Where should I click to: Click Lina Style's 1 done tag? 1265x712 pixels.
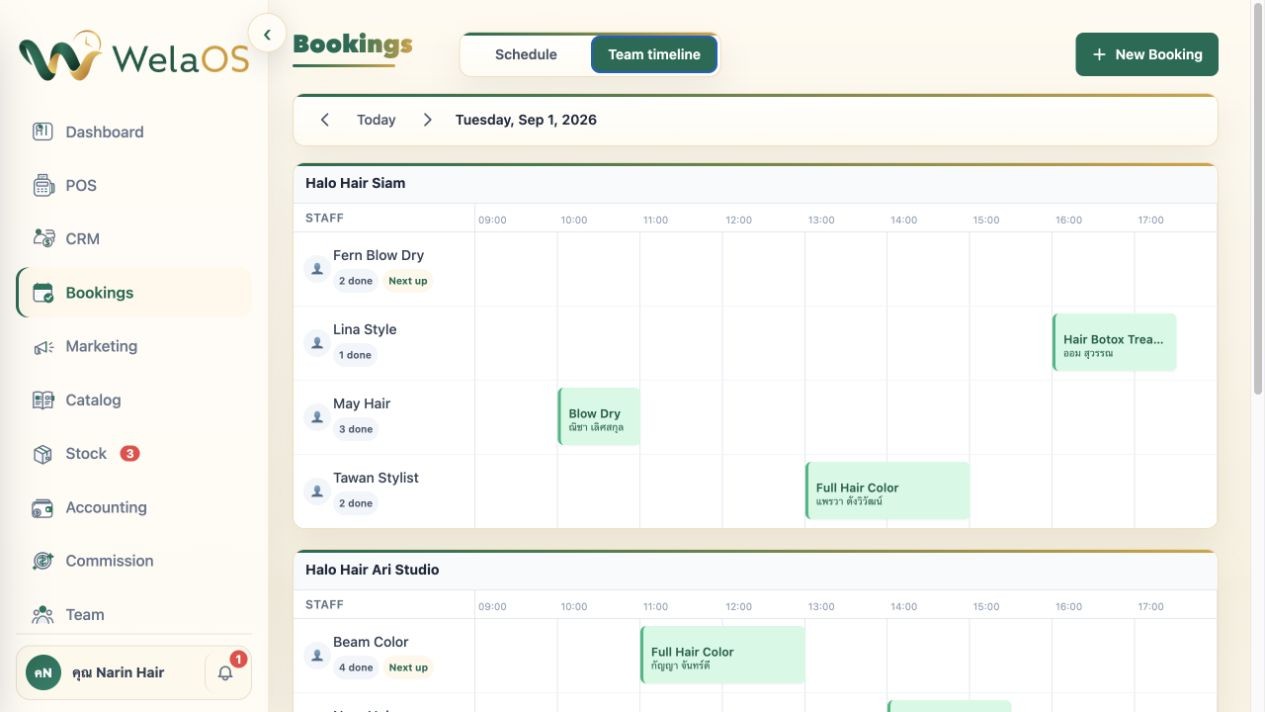tap(355, 355)
